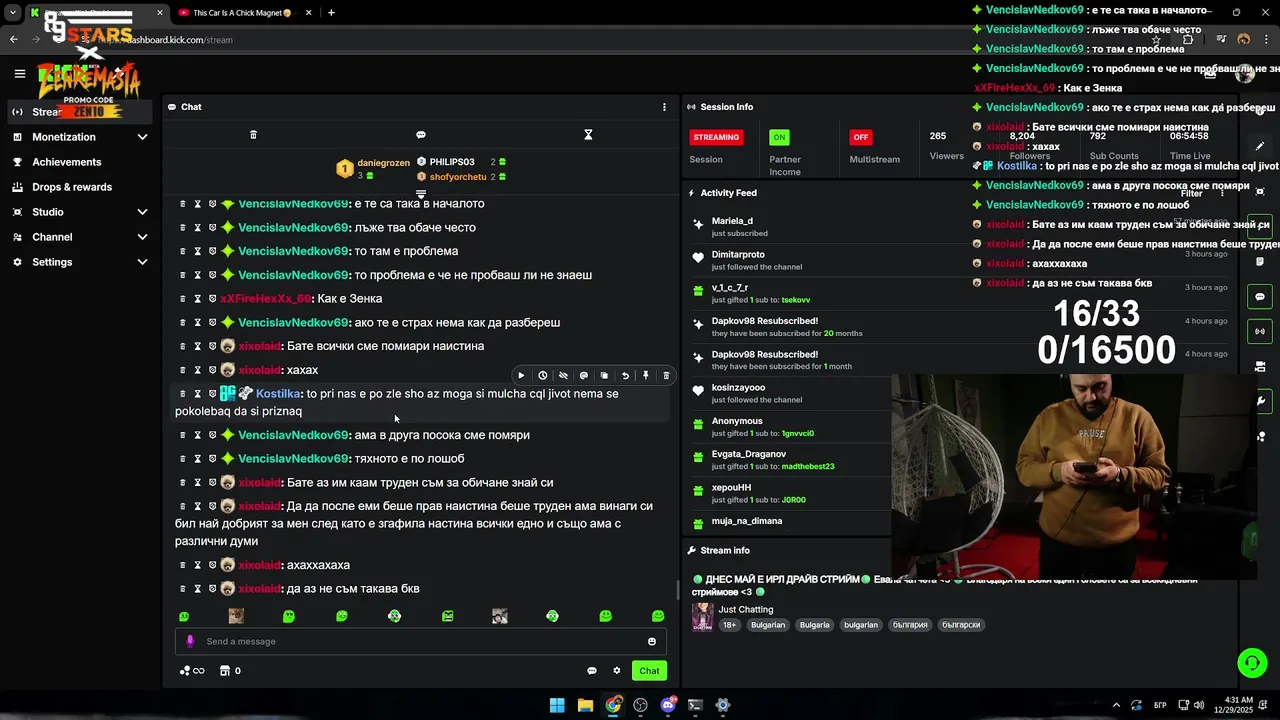Click green Chat send button
Image resolution: width=1280 pixels, height=720 pixels.
click(650, 671)
